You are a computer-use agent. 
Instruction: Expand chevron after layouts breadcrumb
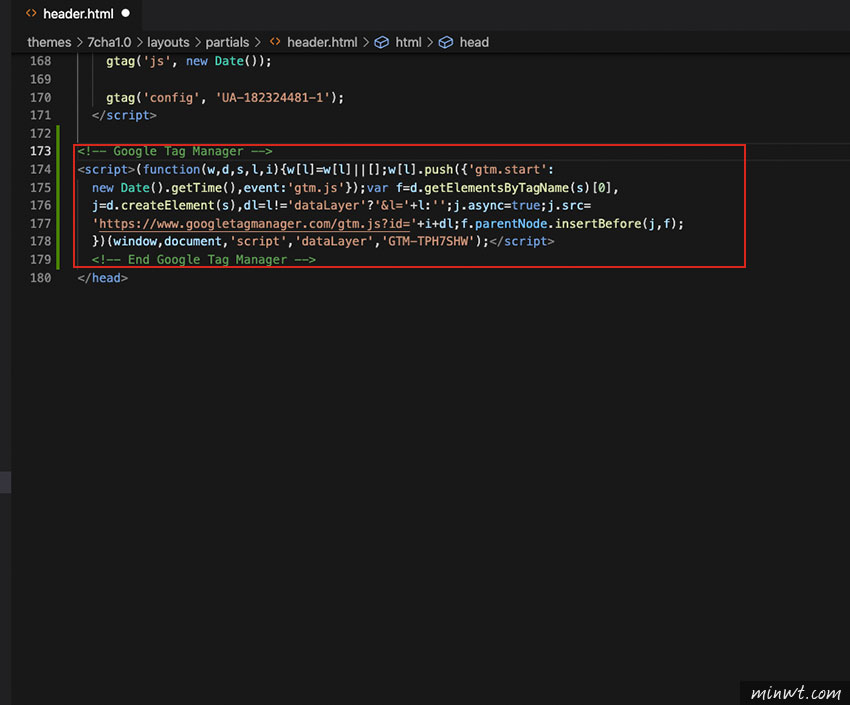197,42
